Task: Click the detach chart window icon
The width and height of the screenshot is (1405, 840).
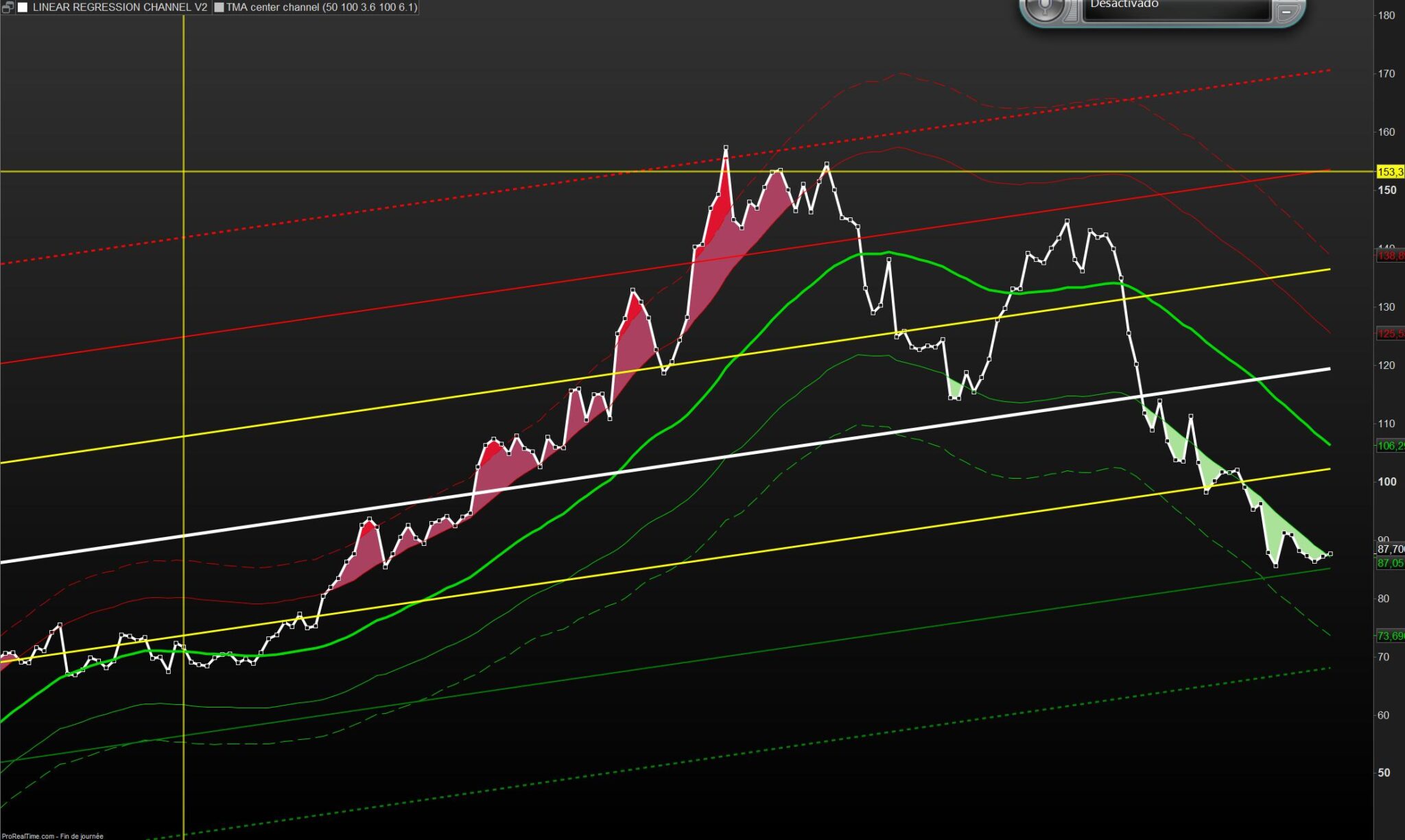Action: tap(8, 7)
